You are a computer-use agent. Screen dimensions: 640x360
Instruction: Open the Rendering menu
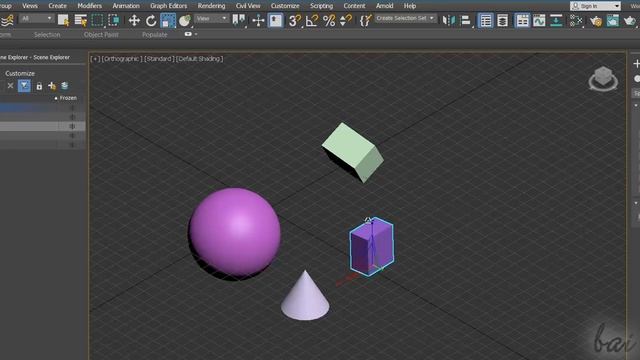click(211, 6)
